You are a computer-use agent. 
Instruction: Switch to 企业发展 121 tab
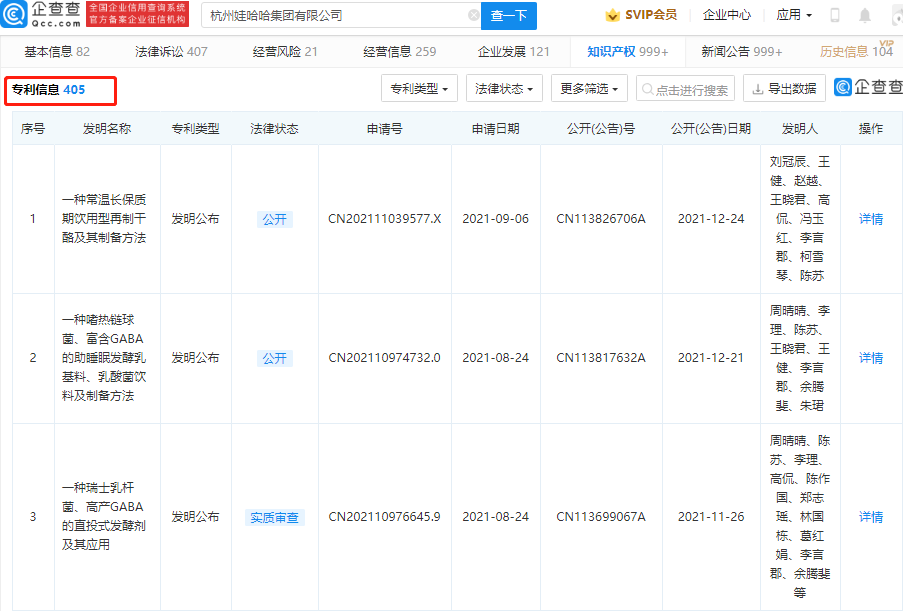click(513, 52)
